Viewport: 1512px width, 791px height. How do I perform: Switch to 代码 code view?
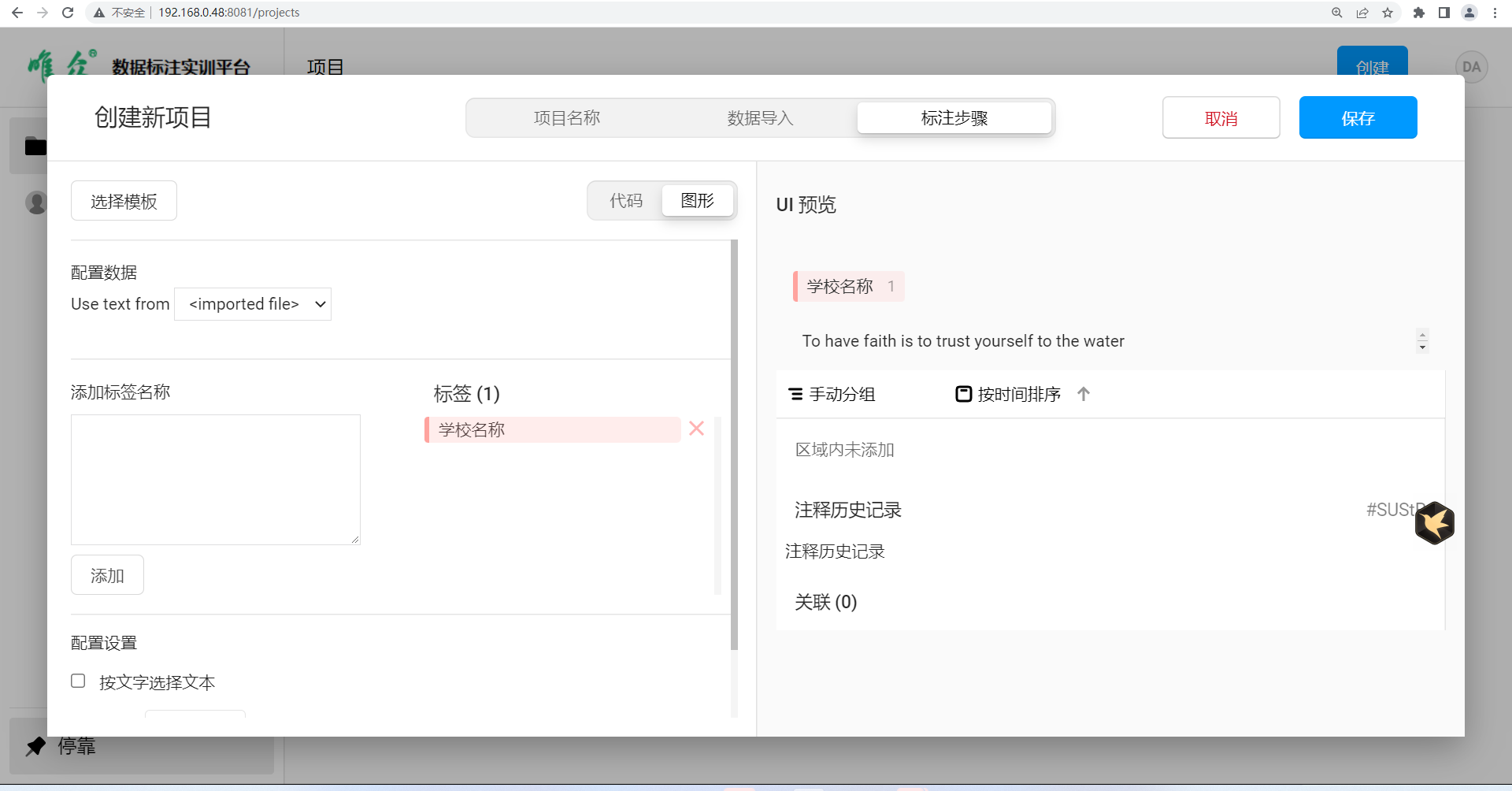point(626,201)
